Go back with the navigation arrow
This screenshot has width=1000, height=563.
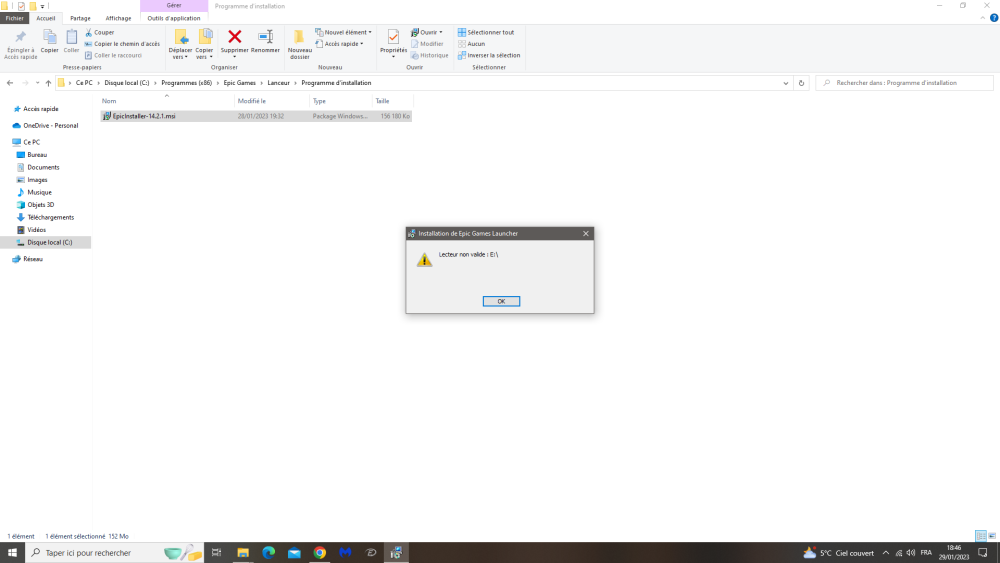point(10,83)
